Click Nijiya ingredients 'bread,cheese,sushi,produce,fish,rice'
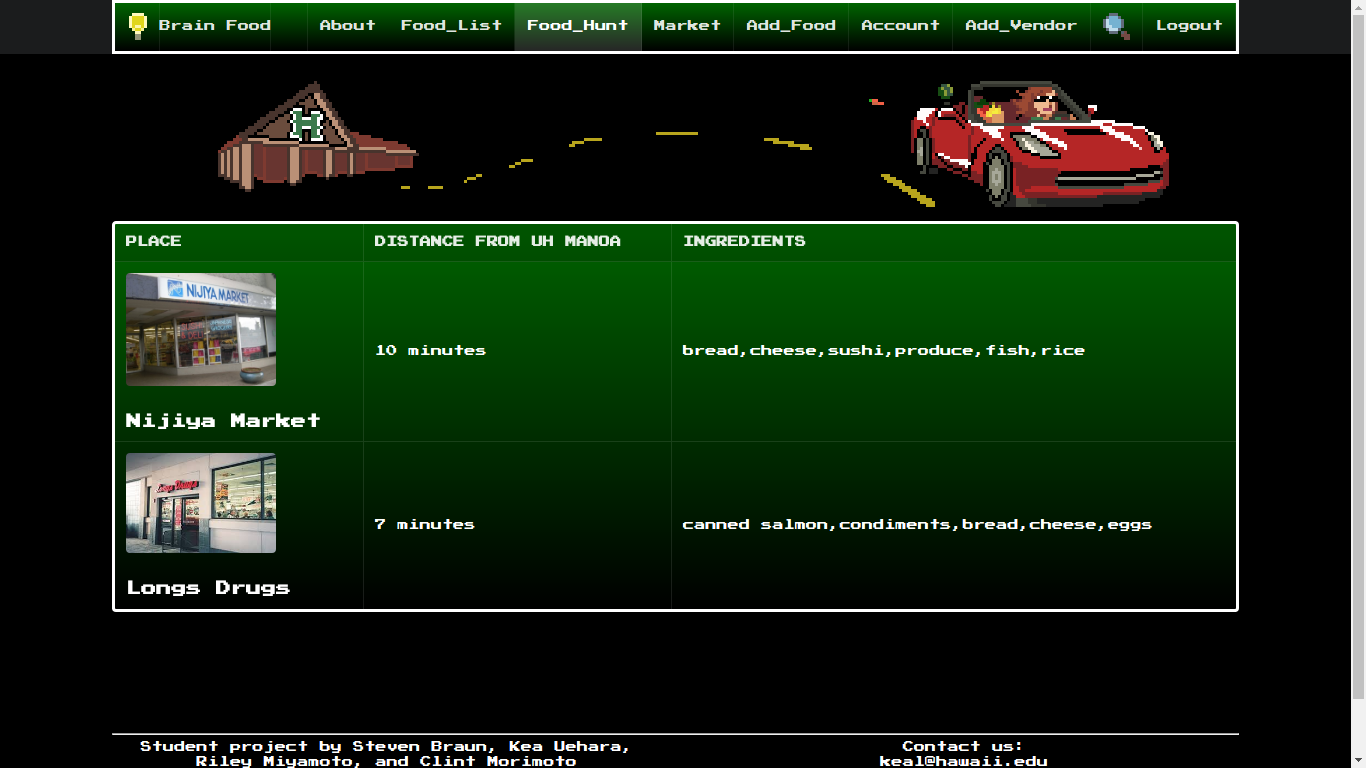This screenshot has width=1366, height=768. [x=883, y=351]
